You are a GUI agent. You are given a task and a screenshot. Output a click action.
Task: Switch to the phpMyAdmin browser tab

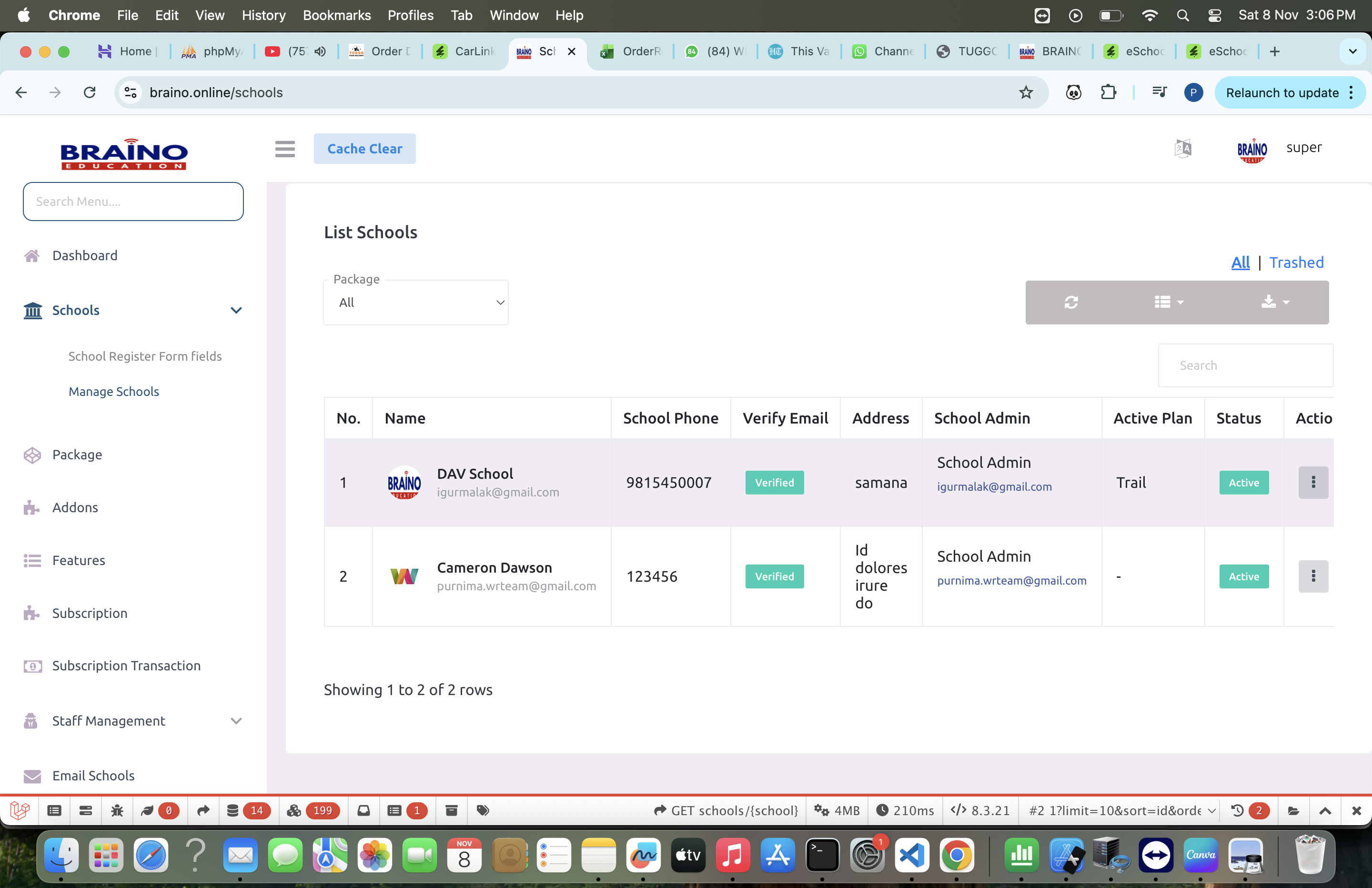[212, 51]
